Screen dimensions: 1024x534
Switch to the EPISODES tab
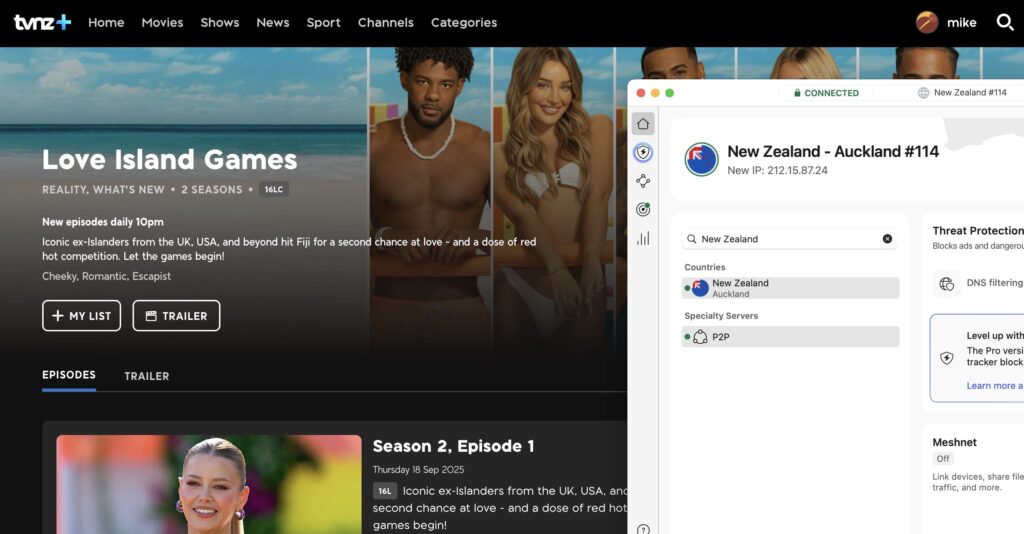coord(69,375)
